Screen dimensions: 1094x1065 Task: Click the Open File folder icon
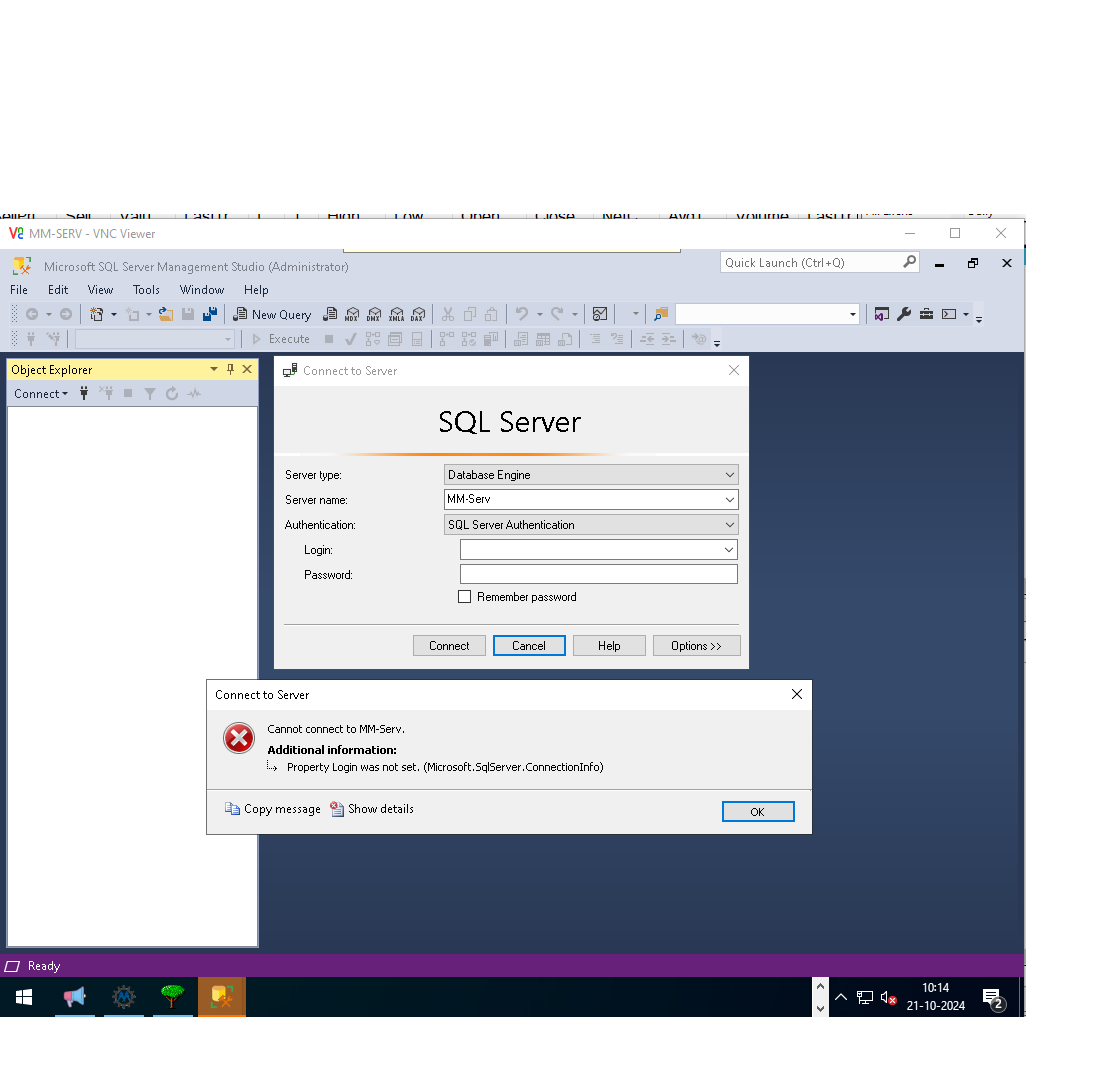[166, 314]
